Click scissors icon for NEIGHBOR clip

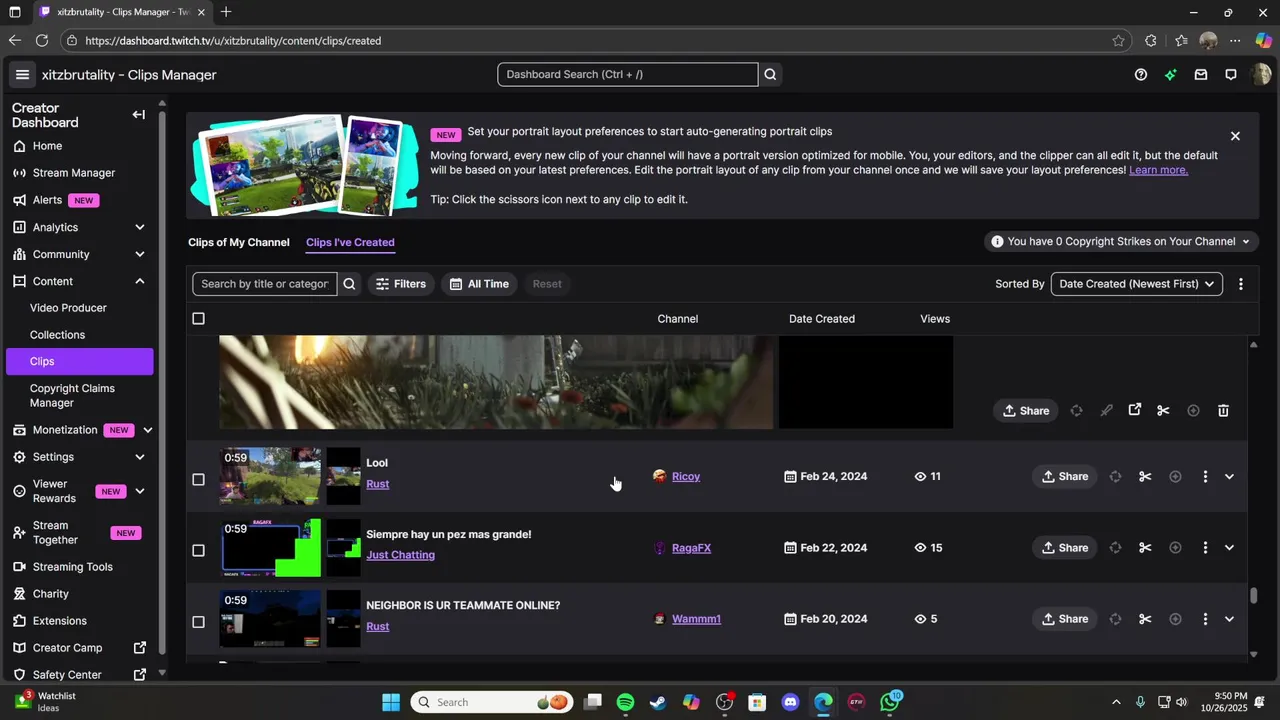point(1145,619)
